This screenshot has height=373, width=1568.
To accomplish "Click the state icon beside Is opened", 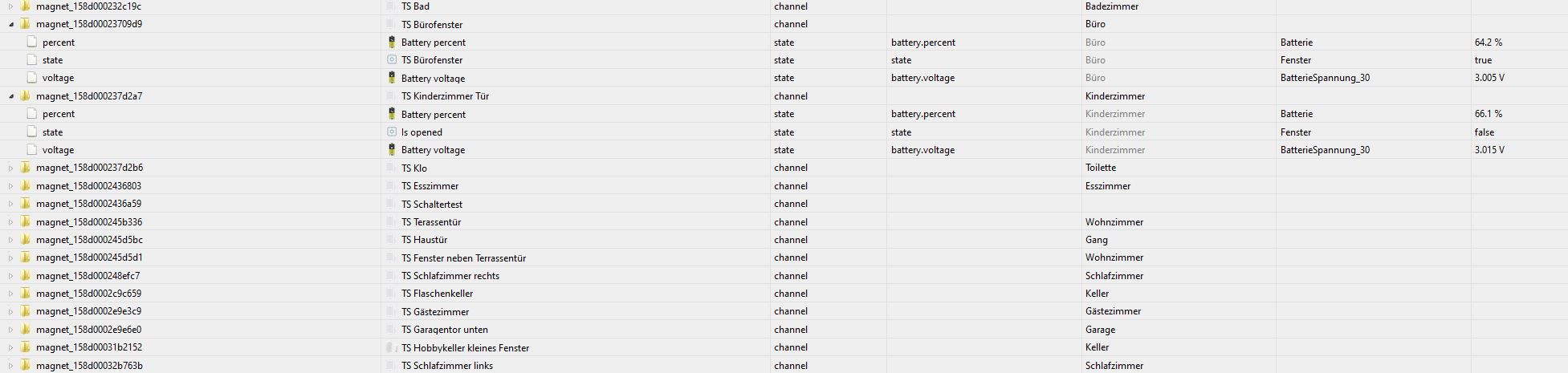I will [392, 132].
